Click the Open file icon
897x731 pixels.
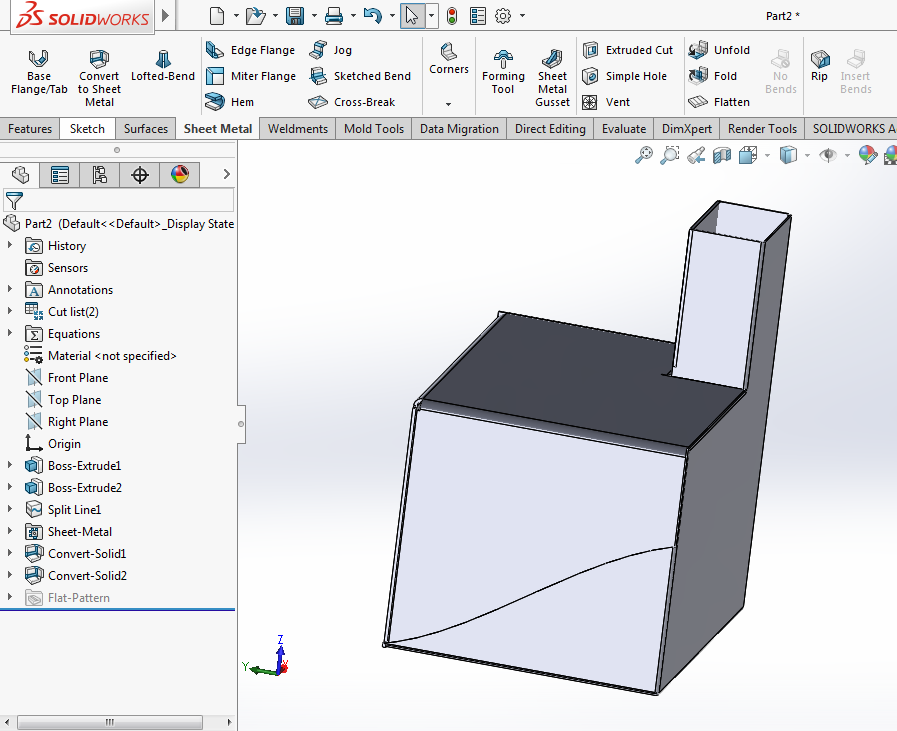(255, 16)
